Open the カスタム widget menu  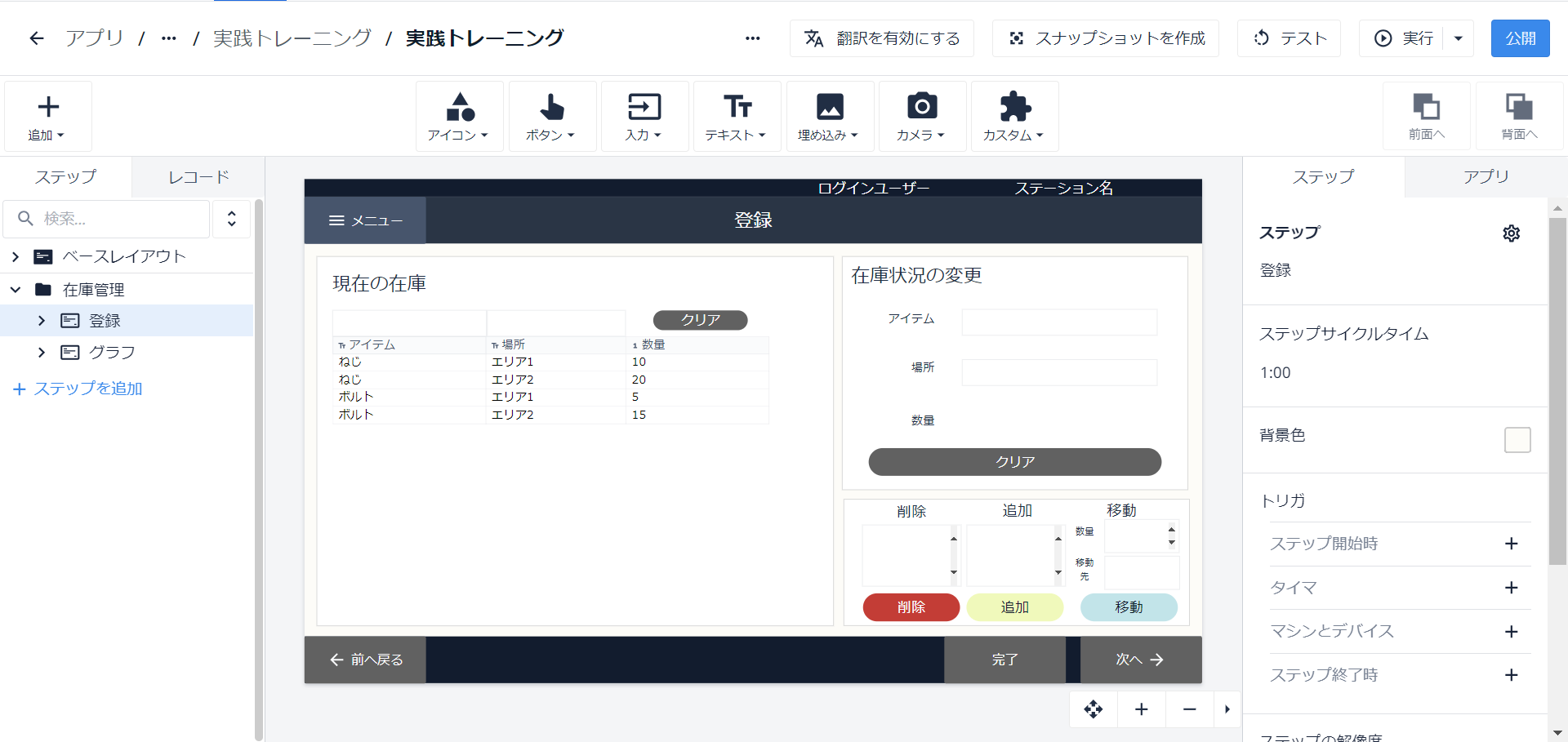point(1014,117)
